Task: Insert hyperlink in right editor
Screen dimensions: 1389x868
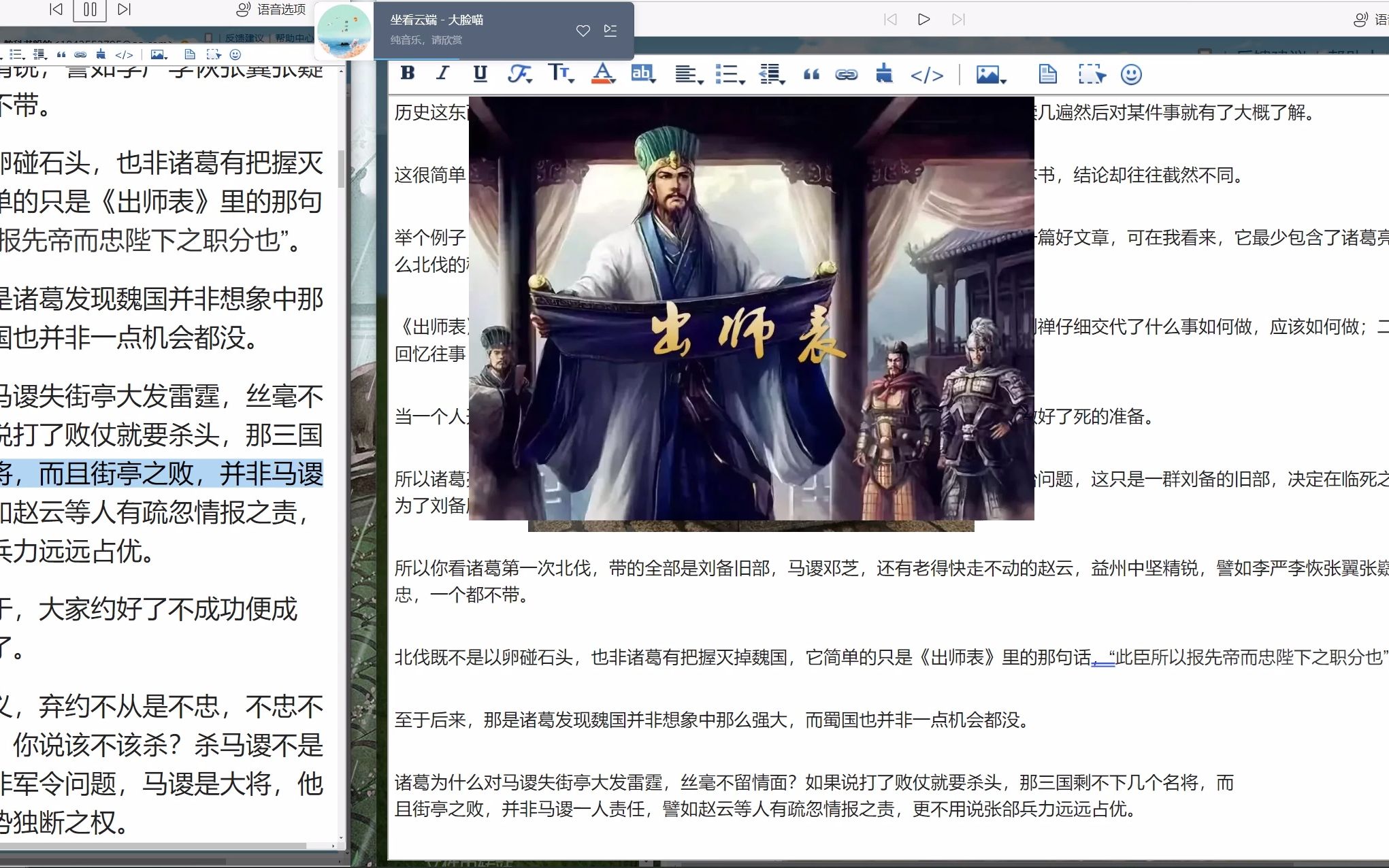Action: 847,74
